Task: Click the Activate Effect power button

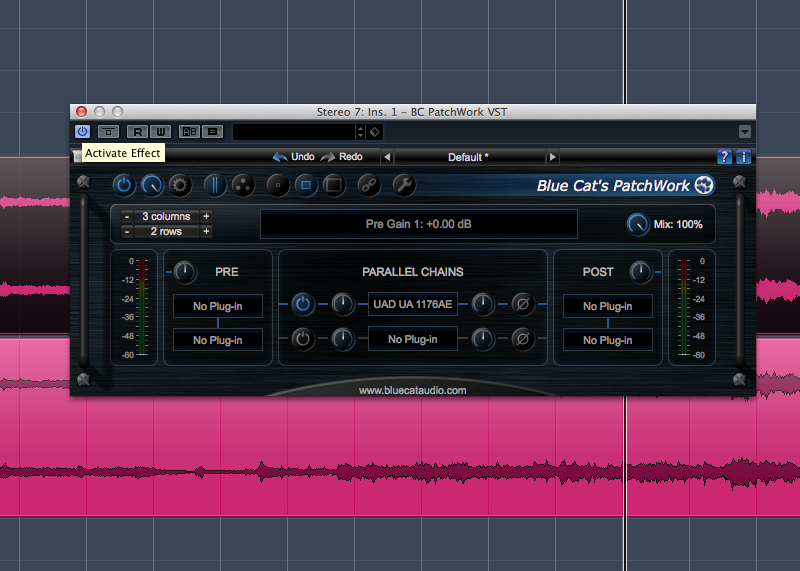Action: pyautogui.click(x=82, y=132)
